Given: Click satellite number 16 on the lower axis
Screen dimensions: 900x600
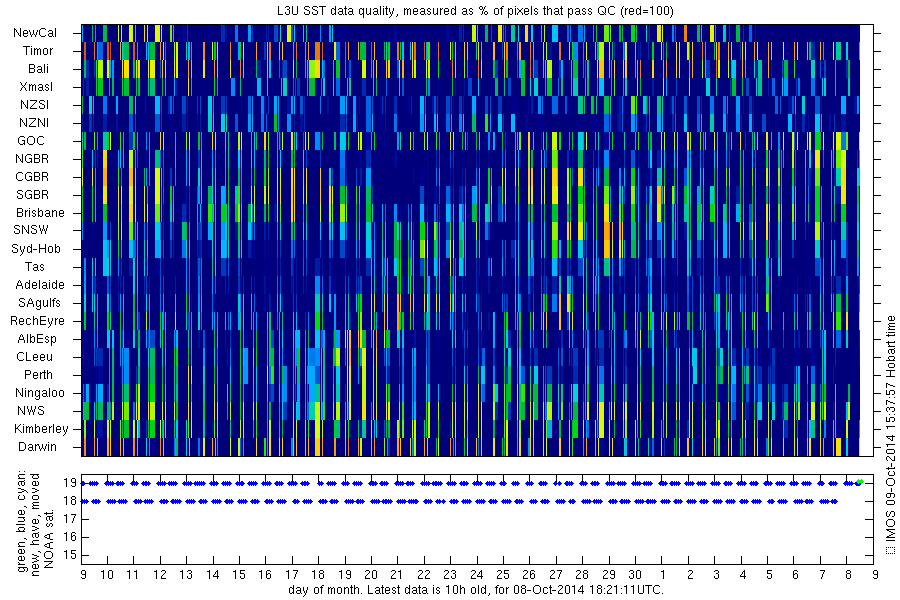Looking at the screenshot, I should coord(70,537).
